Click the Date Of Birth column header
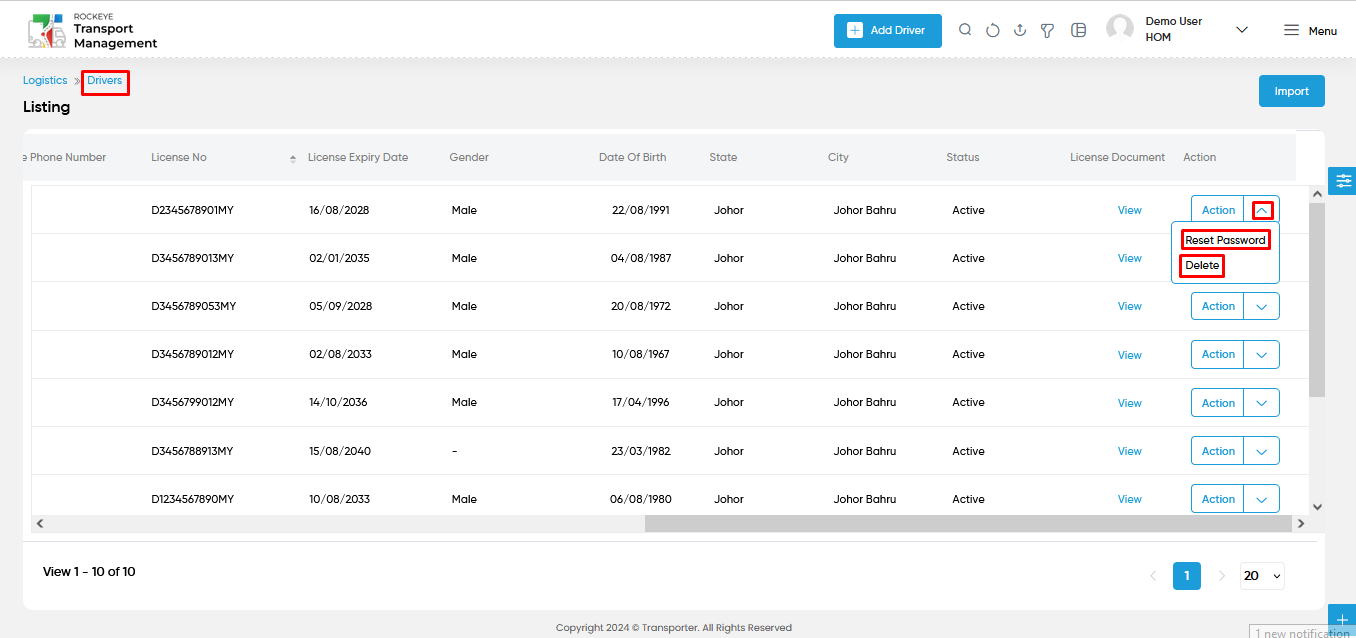1356x638 pixels. coord(632,157)
